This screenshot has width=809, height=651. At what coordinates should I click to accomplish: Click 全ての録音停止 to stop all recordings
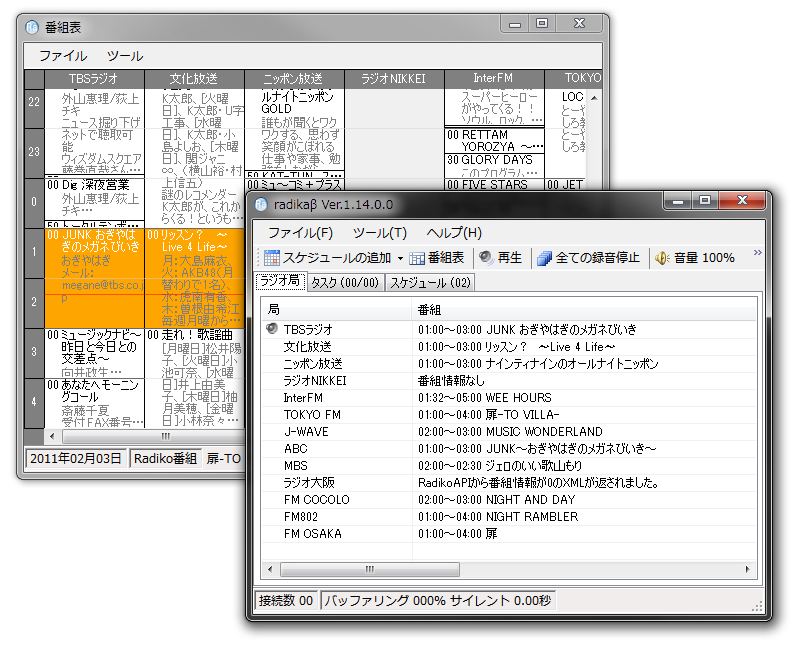588,257
